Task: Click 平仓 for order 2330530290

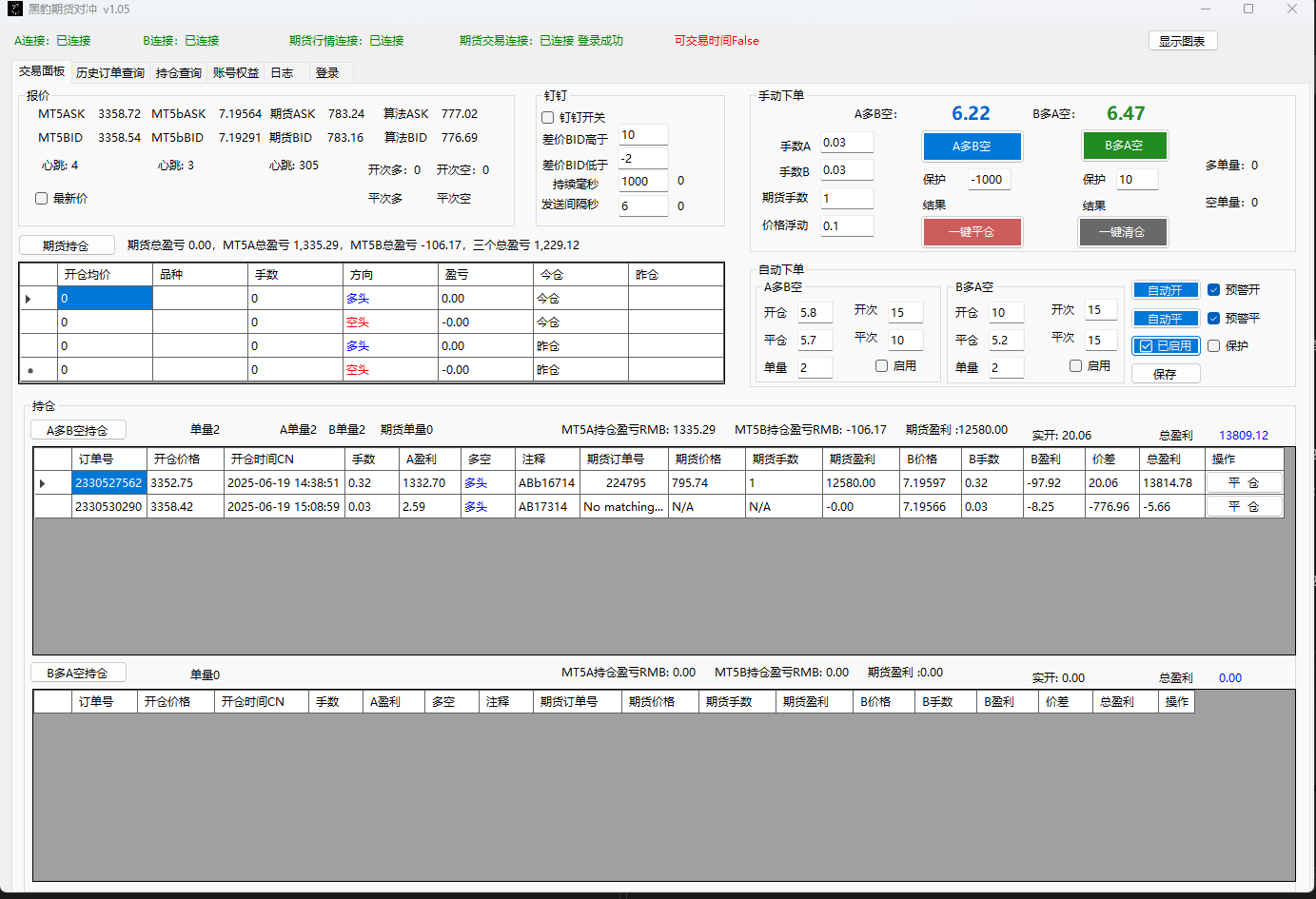Action: click(x=1244, y=507)
